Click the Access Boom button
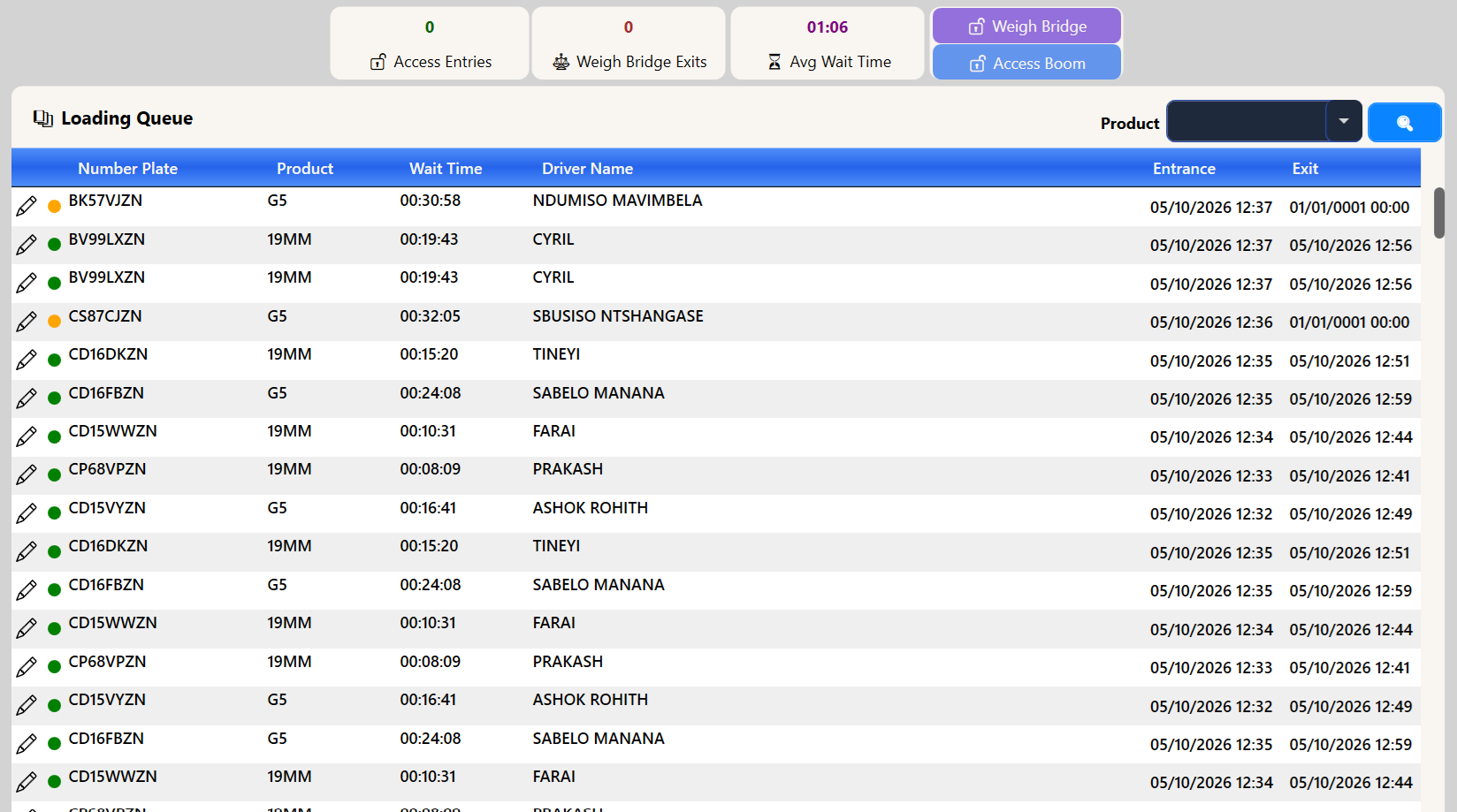Image resolution: width=1457 pixels, height=812 pixels. point(1026,63)
